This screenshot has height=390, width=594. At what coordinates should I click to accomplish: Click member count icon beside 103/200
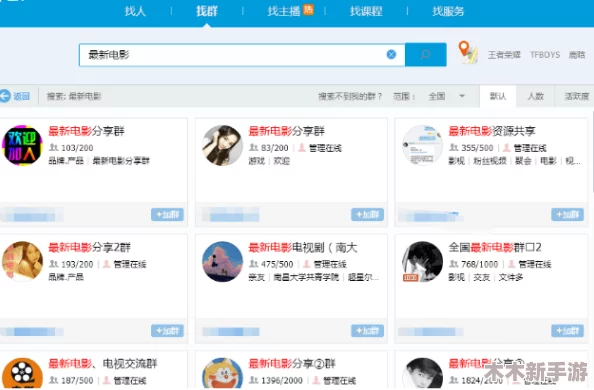[54, 147]
